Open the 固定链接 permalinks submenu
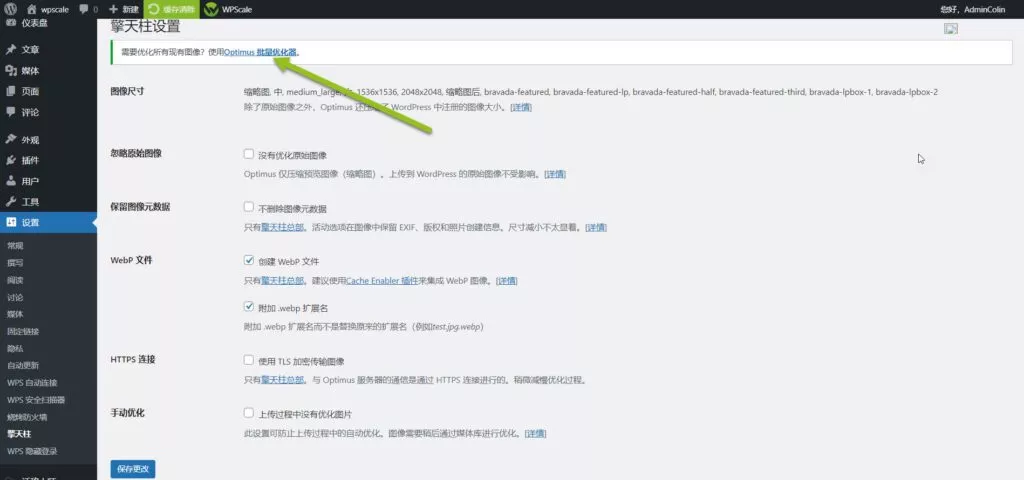The height and width of the screenshot is (480, 1024). point(24,331)
